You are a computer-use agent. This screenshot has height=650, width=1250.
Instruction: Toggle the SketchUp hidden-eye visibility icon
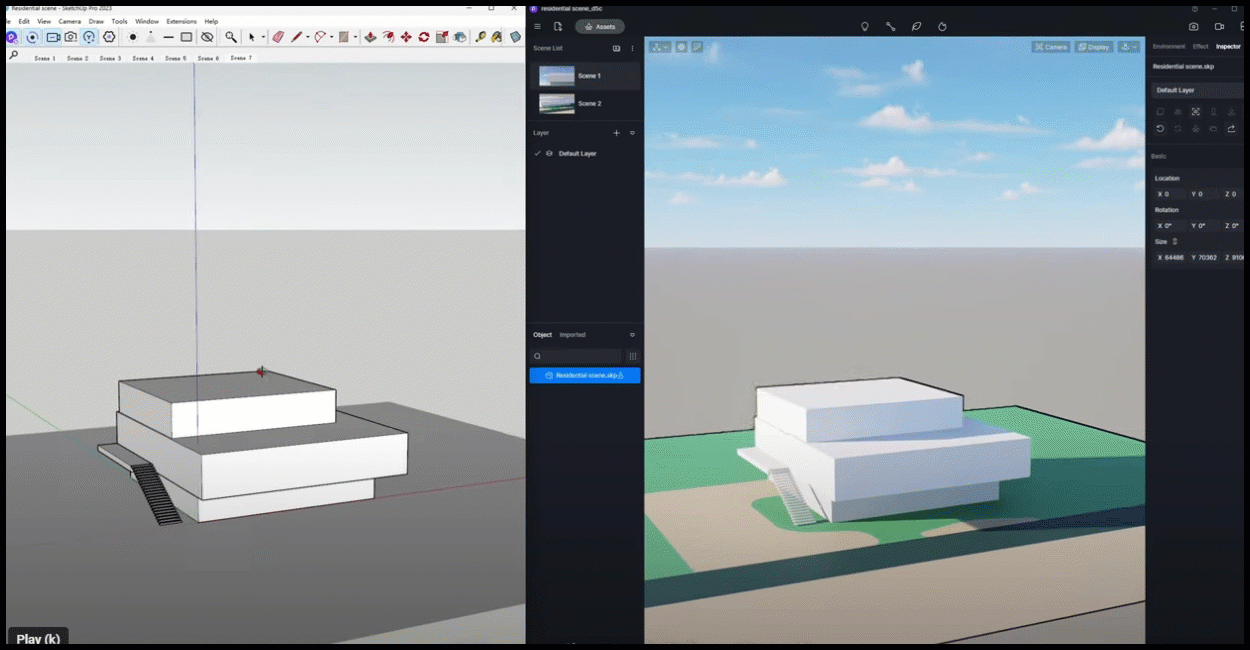(207, 37)
